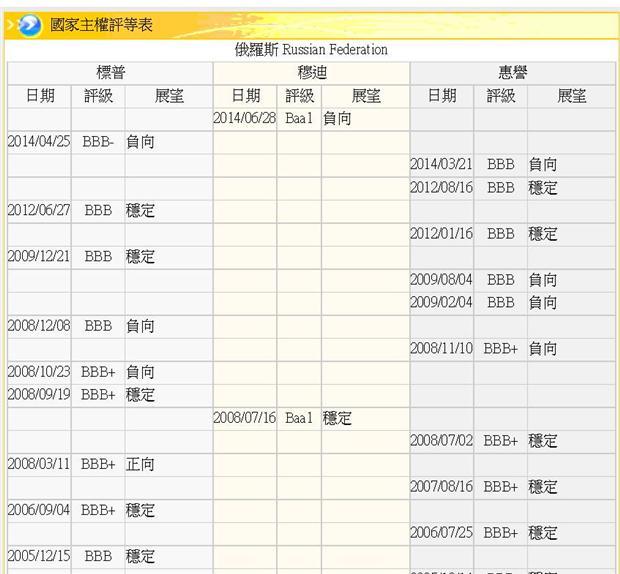
Task: Click the date 2008/10/23
Action: 39,372
